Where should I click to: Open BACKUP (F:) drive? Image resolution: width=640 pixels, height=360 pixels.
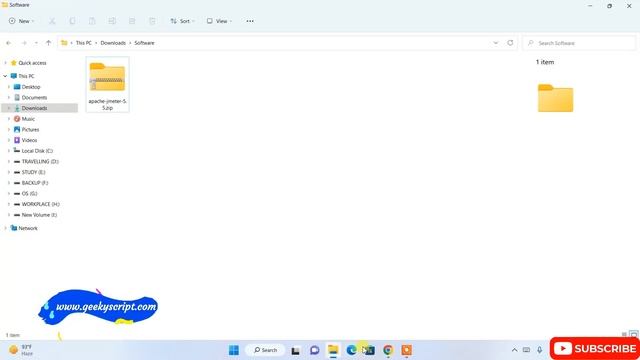[35, 183]
